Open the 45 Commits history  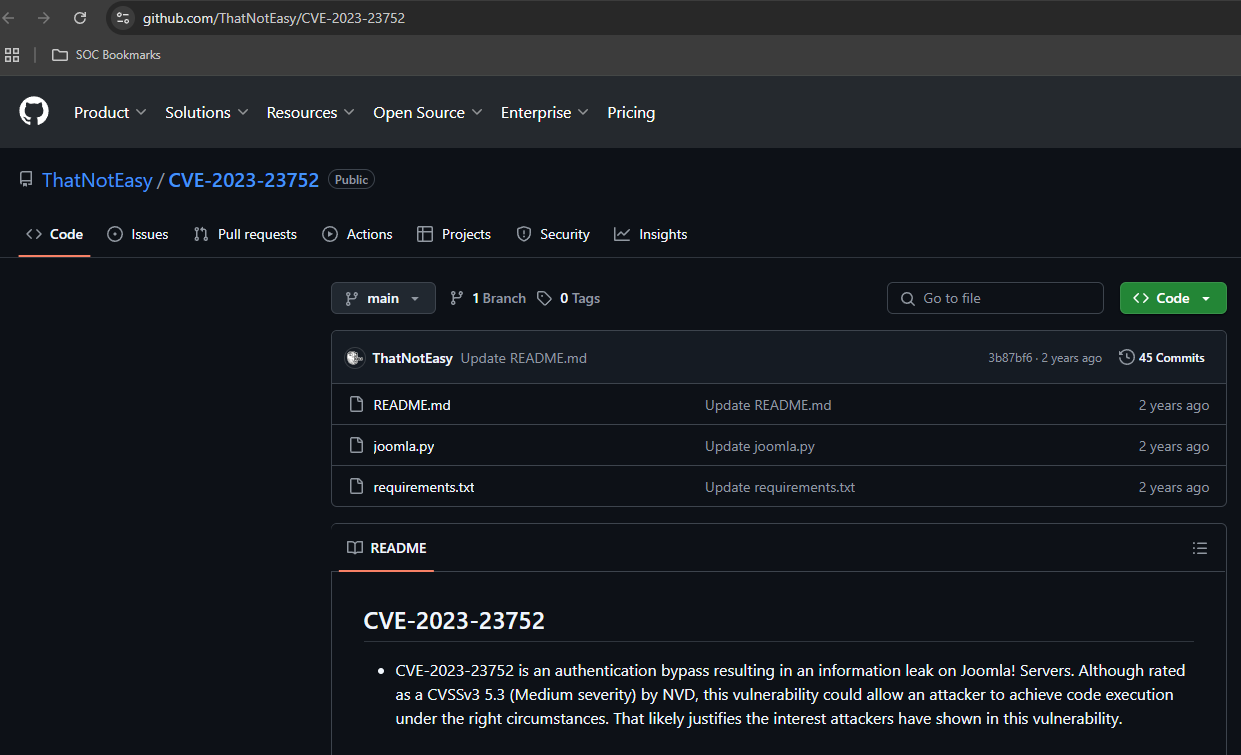[1162, 358]
